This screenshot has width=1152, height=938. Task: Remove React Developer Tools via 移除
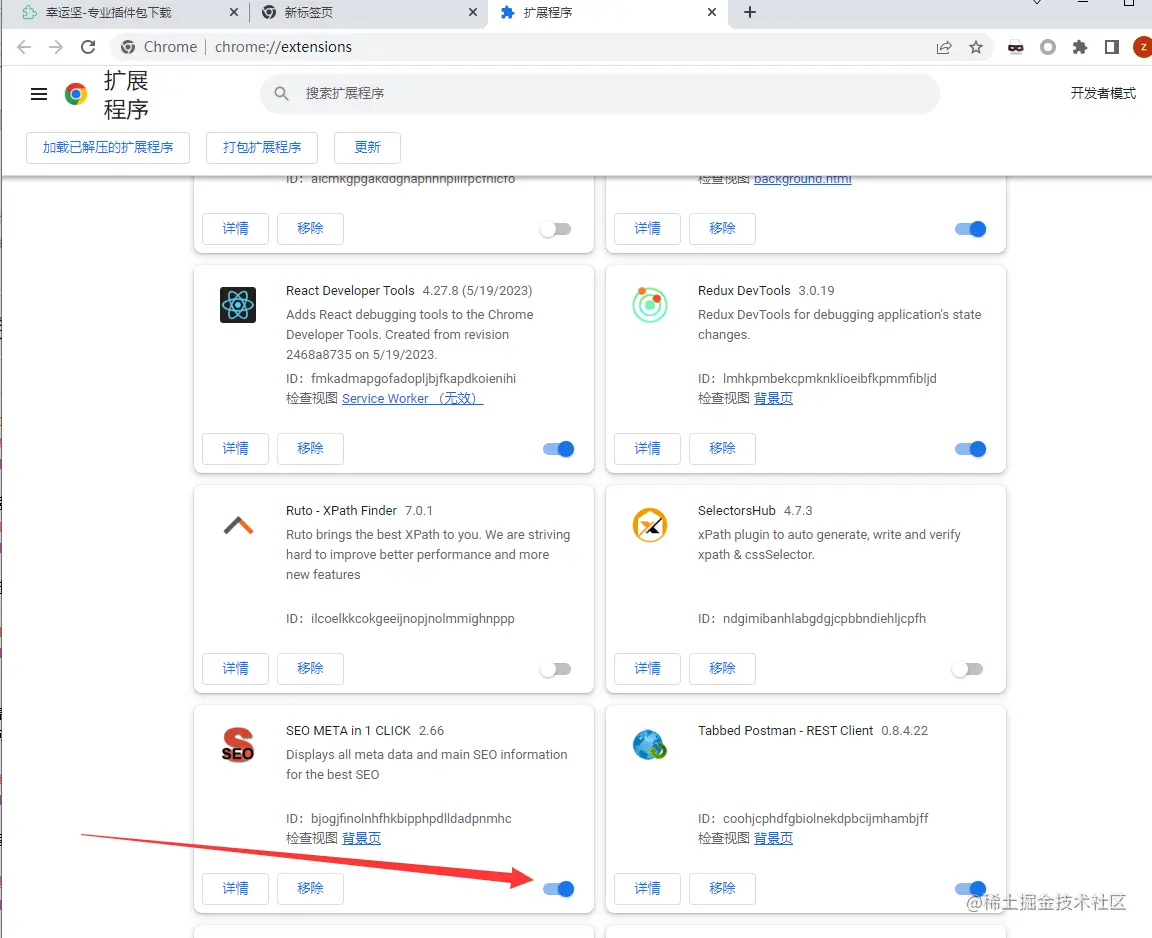[310, 449]
